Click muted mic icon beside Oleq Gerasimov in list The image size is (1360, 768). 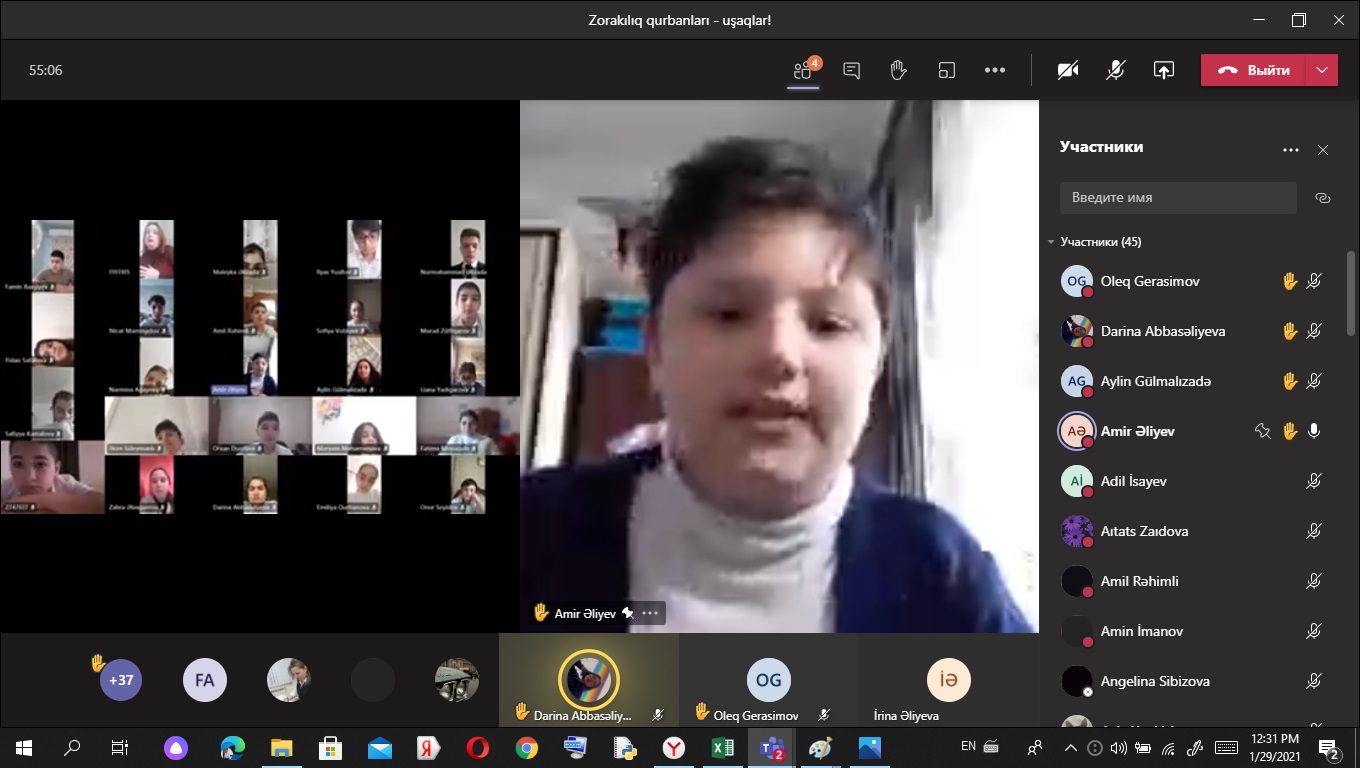click(x=1315, y=281)
